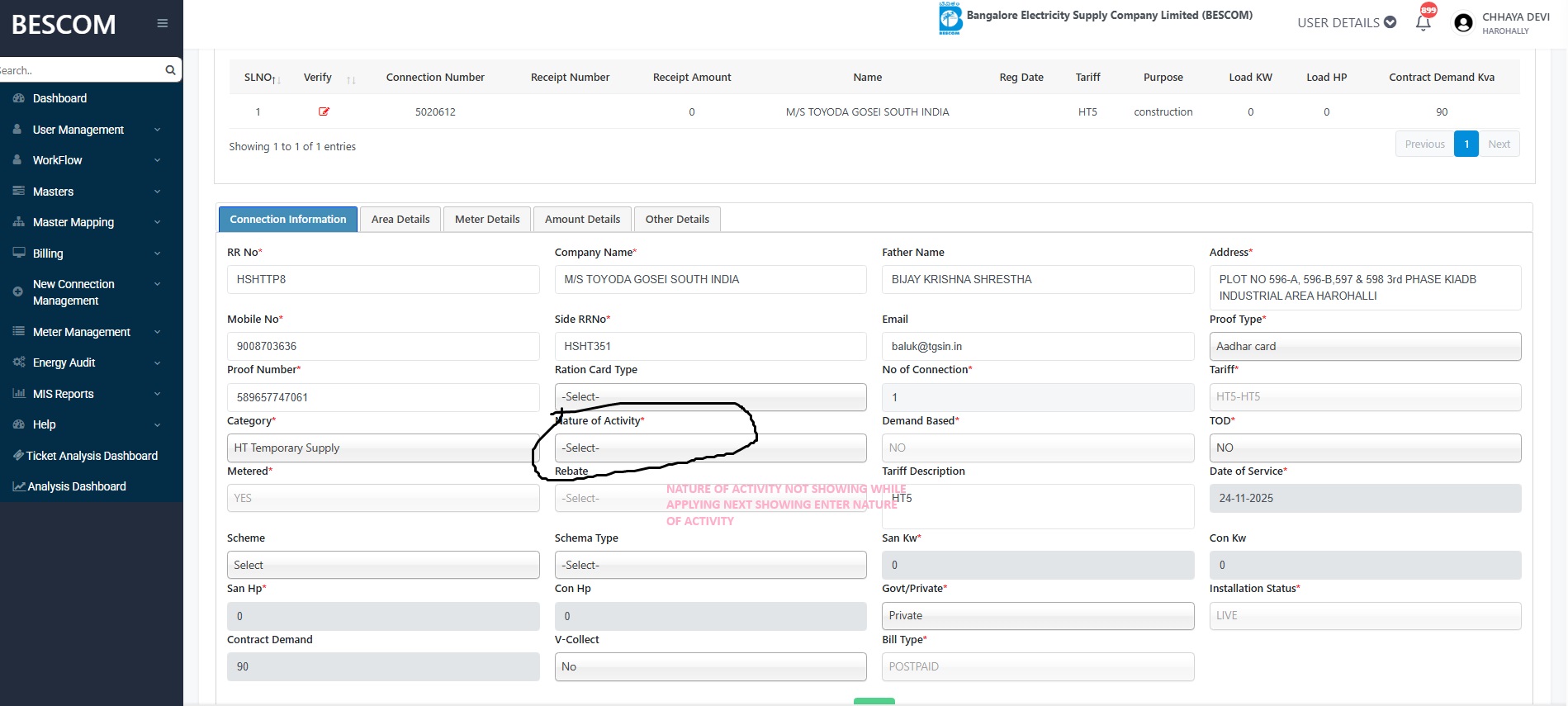Image resolution: width=1568 pixels, height=706 pixels.
Task: Click the Dashboard sidebar icon
Action: [18, 98]
